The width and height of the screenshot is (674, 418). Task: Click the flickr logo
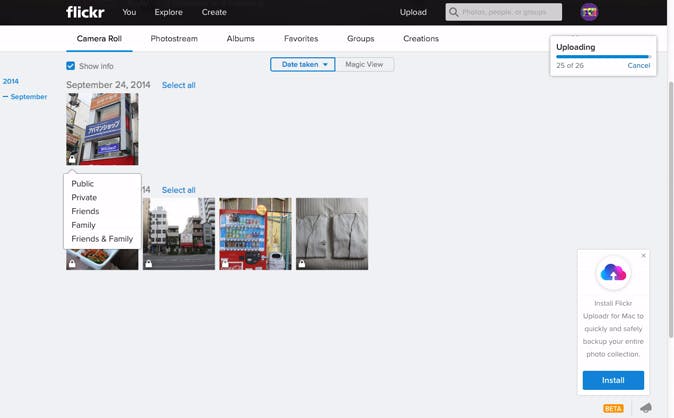85,12
